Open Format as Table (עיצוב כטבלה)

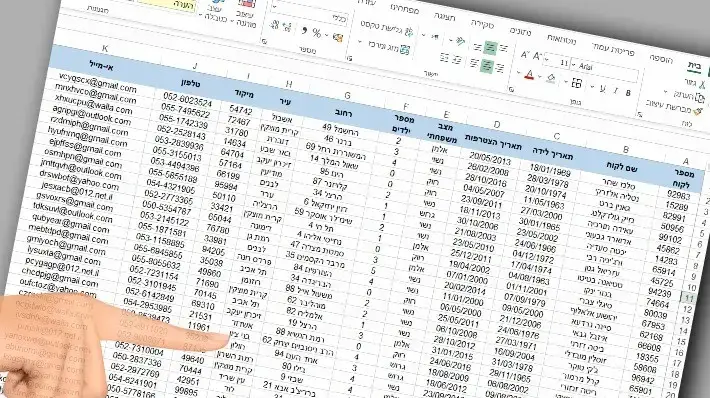(x=216, y=12)
